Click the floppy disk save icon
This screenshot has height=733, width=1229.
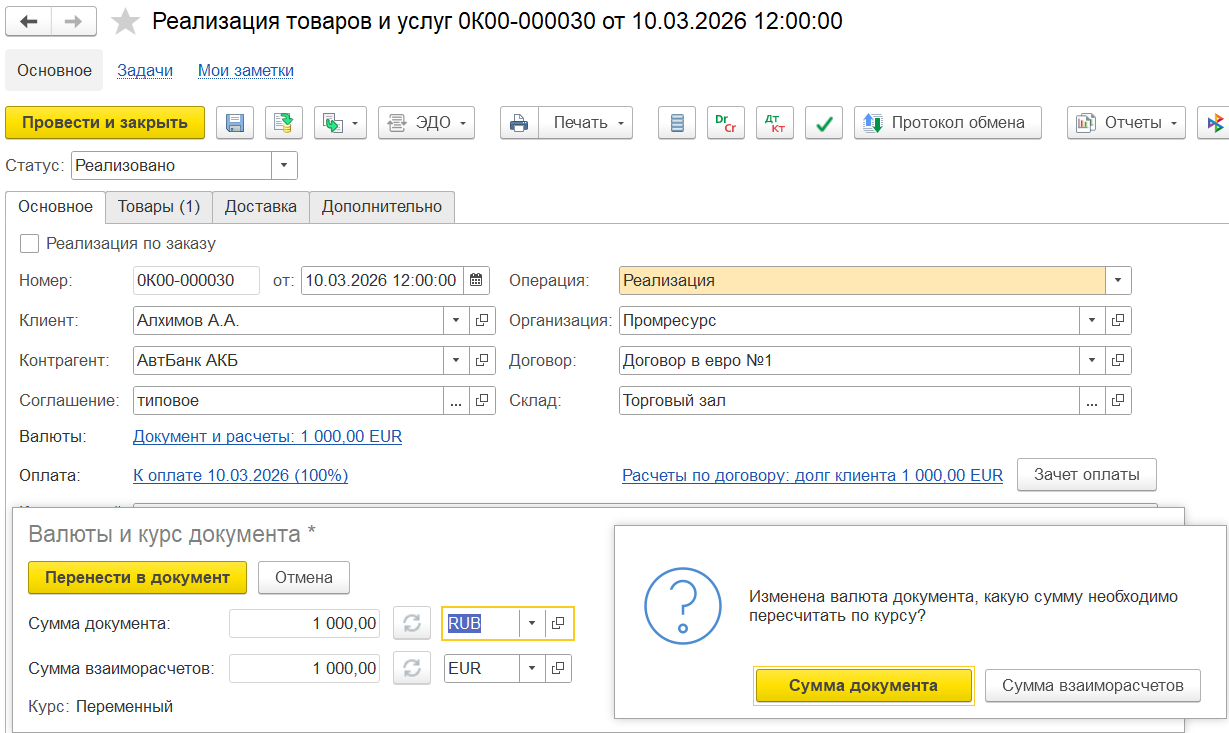235,123
